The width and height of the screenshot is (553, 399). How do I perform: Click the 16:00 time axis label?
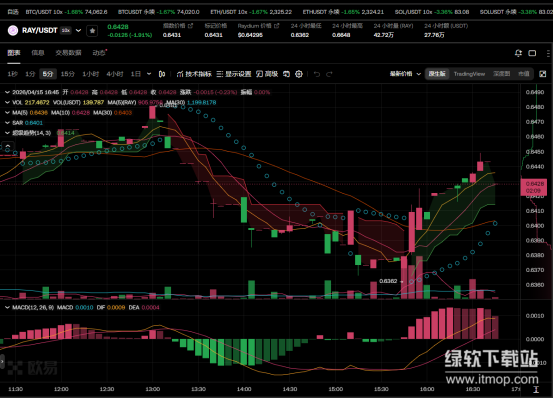point(427,389)
